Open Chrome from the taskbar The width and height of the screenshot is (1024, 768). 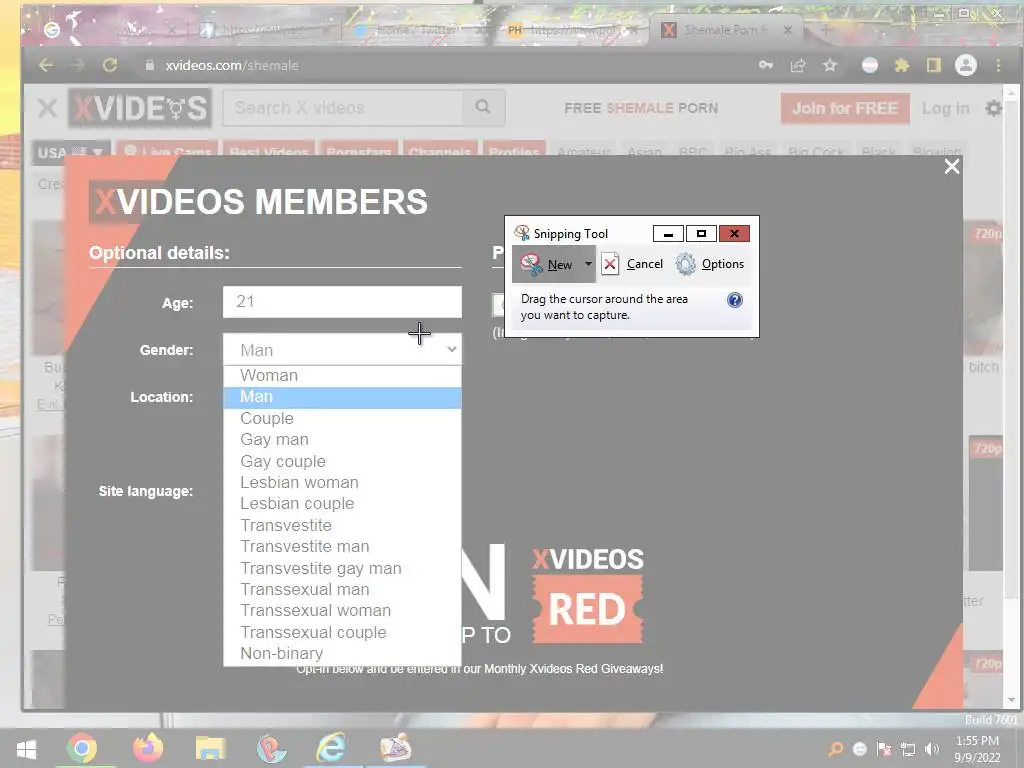pyautogui.click(x=82, y=748)
